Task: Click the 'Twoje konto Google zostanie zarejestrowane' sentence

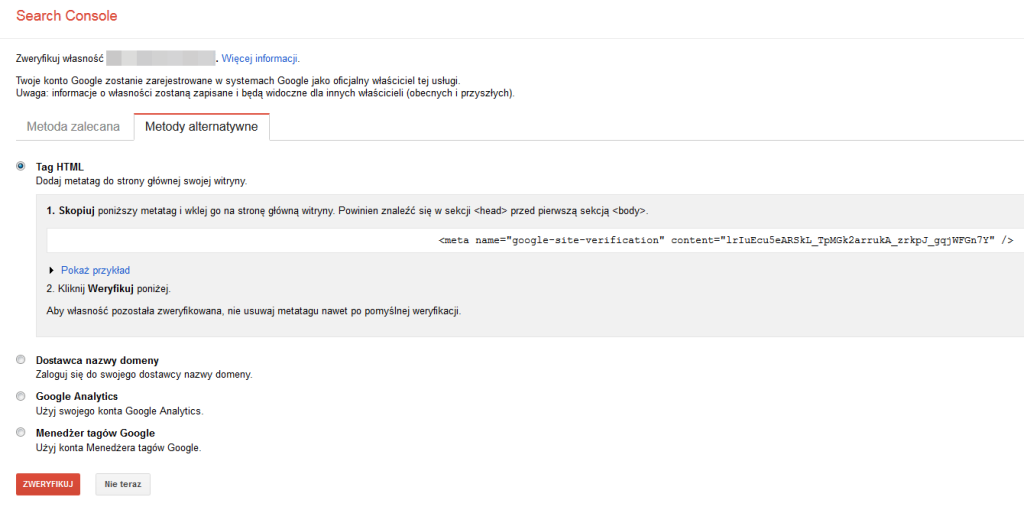Action: tap(238, 81)
